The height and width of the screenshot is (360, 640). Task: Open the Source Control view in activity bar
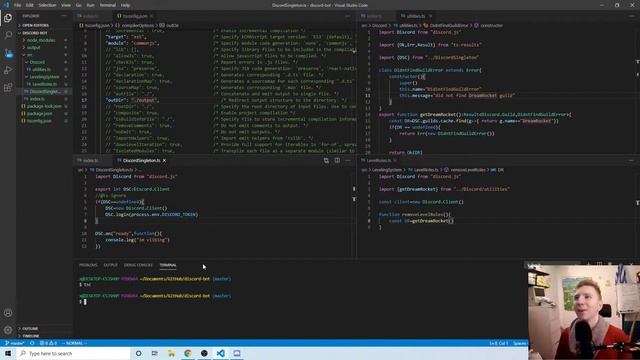tap(8, 53)
